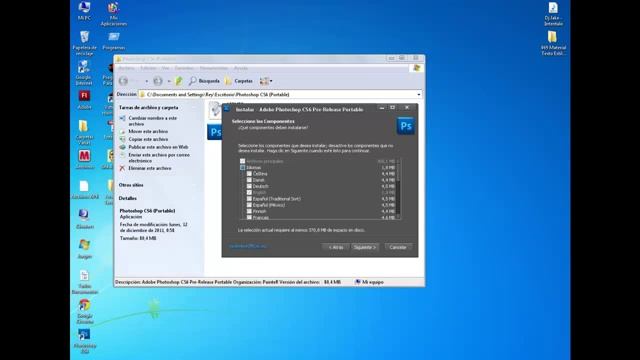Open the Herramientas menu in Explorer

[x=214, y=68]
